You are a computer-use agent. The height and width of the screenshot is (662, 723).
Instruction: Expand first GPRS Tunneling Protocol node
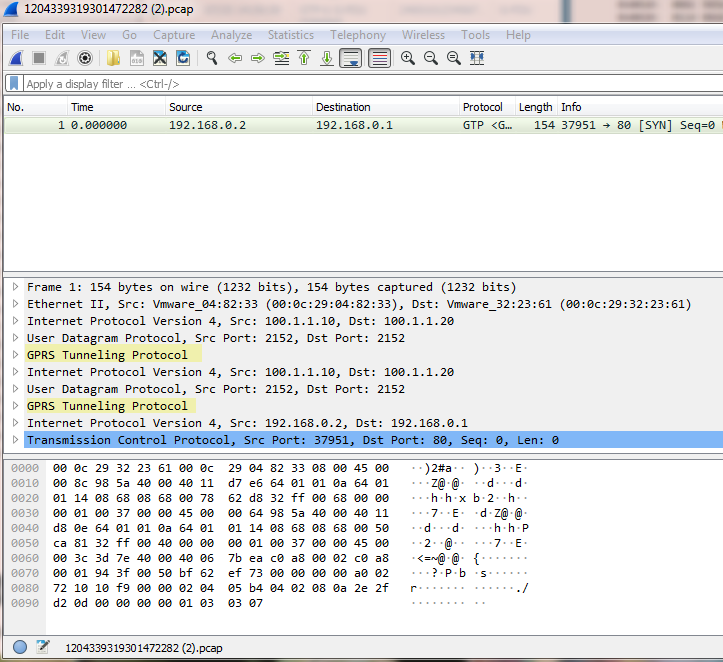[15, 355]
